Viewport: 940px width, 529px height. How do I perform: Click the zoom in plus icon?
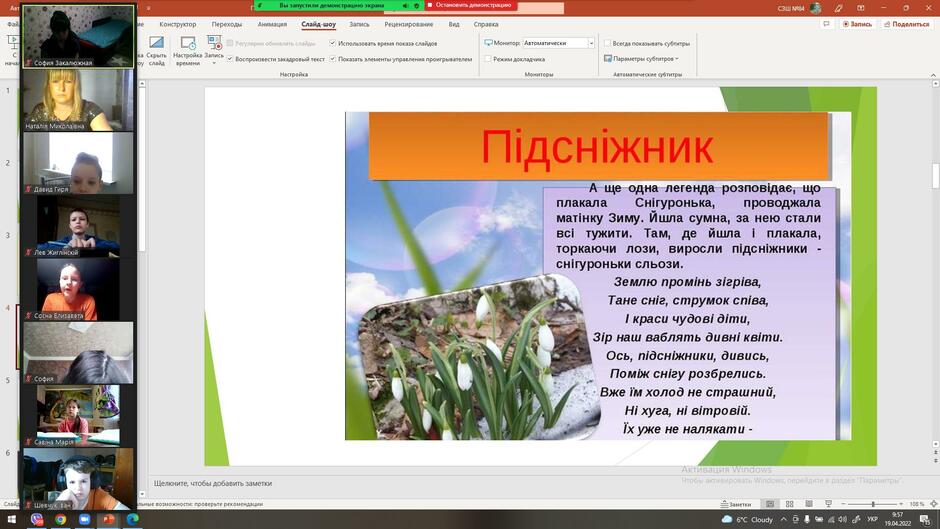tap(901, 504)
